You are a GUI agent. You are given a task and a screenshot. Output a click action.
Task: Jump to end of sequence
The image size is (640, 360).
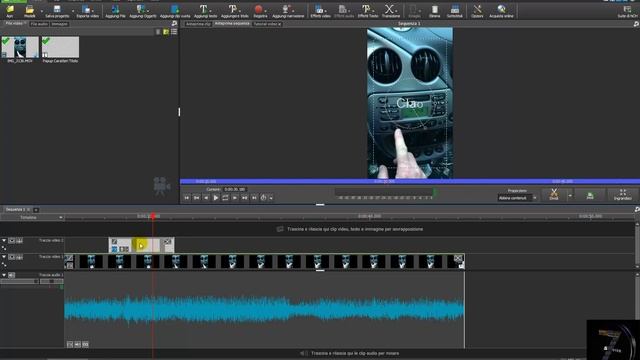pos(254,198)
